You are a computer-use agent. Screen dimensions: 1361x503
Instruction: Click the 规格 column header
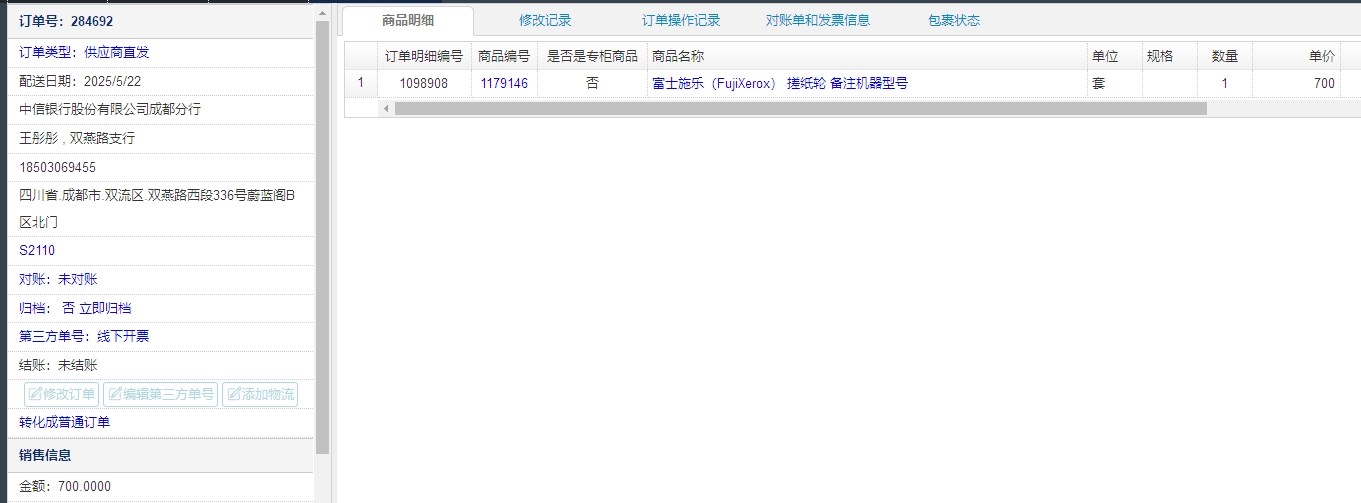pos(1170,56)
